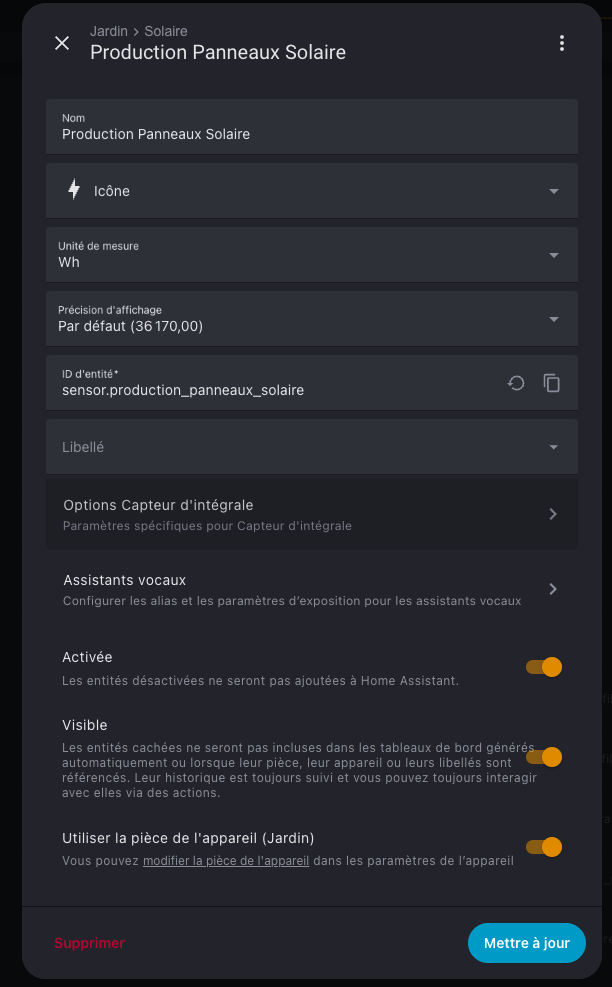
Task: Open the three-dot overflow menu
Action: pyautogui.click(x=562, y=43)
